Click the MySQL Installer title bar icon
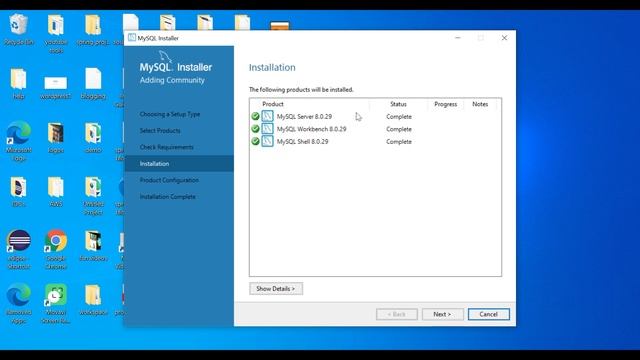Viewport: 640px width, 360px height. (132, 38)
